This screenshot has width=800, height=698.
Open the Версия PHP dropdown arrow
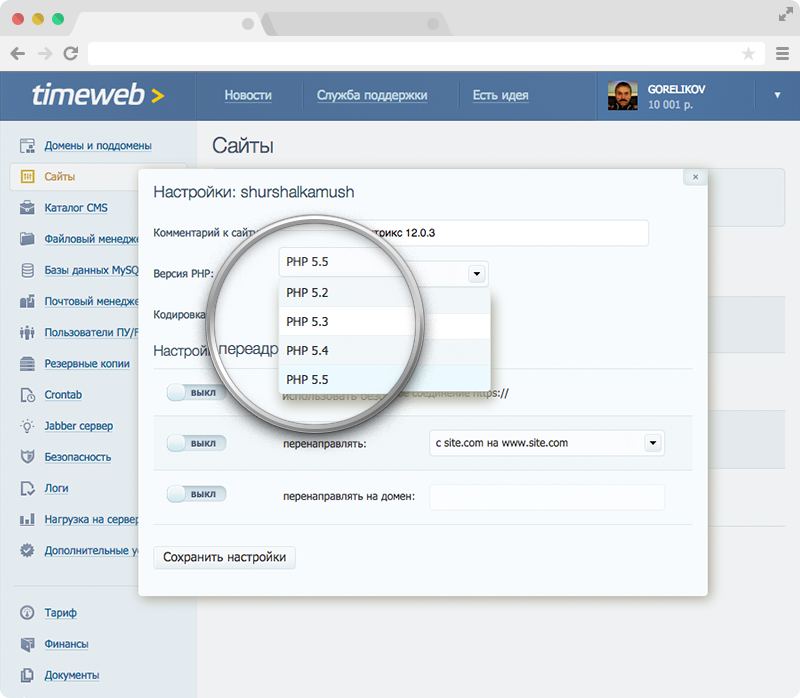477,273
